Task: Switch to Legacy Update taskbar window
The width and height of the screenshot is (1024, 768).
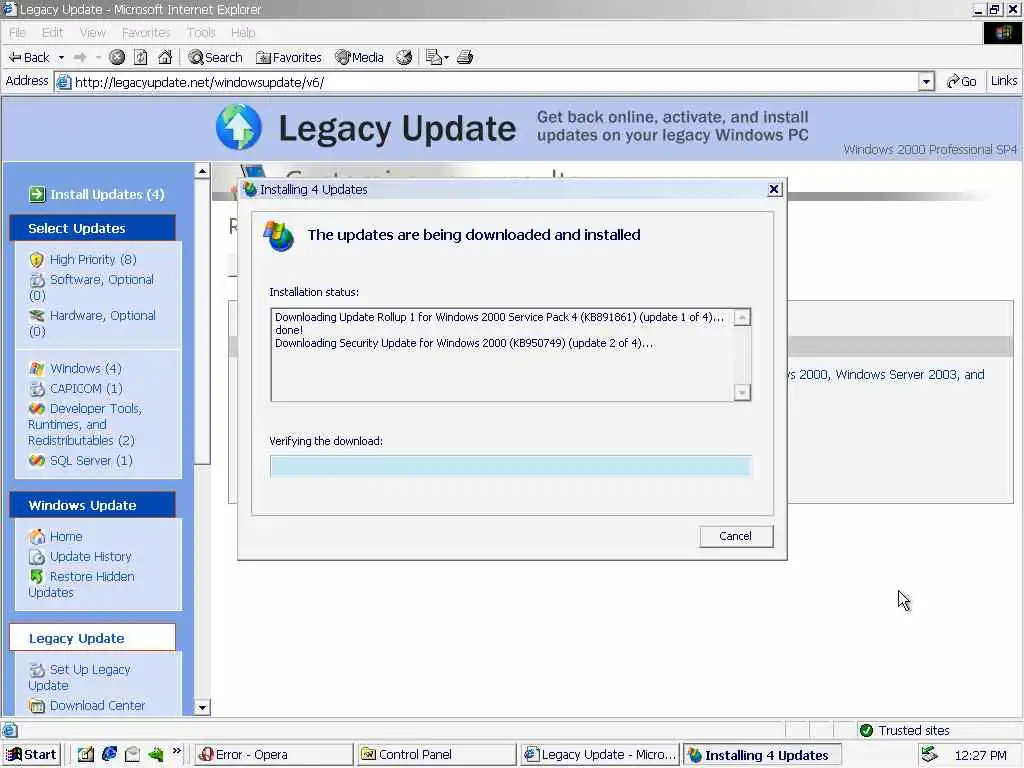Action: [600, 755]
